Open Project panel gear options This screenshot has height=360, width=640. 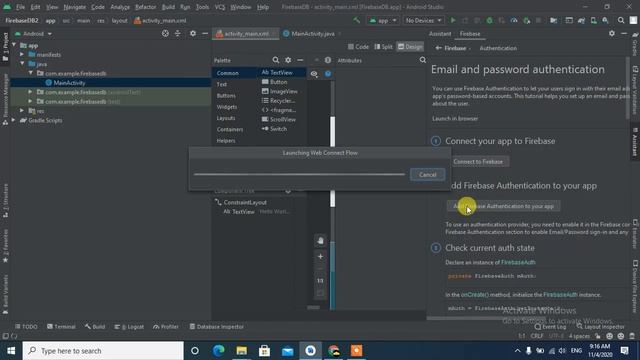tap(193, 33)
